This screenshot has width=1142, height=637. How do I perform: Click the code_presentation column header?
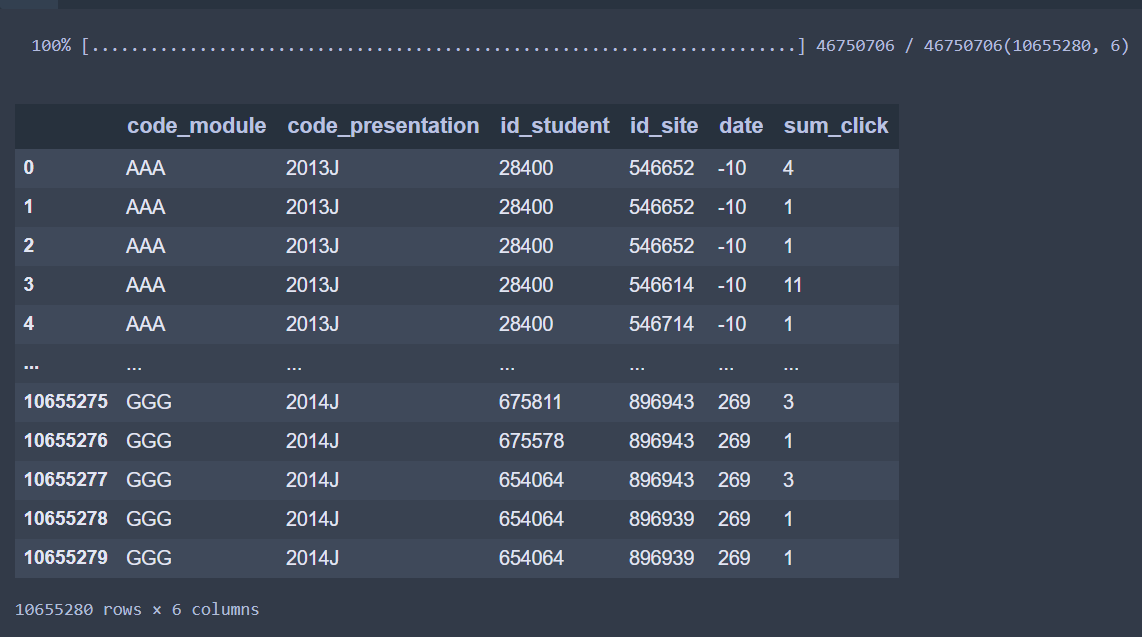click(383, 126)
